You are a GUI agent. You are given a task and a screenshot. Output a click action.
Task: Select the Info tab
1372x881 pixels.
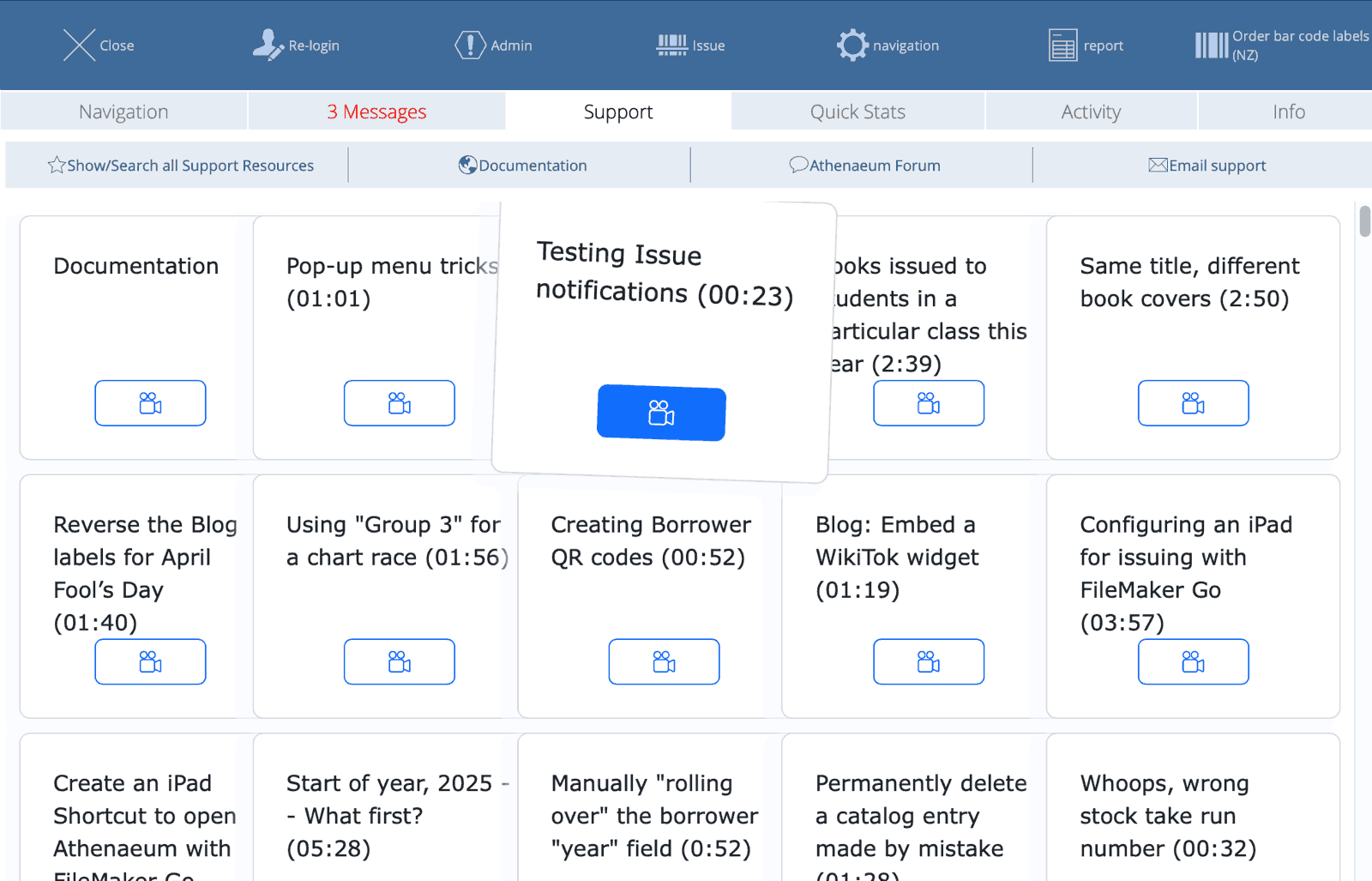pos(1288,112)
